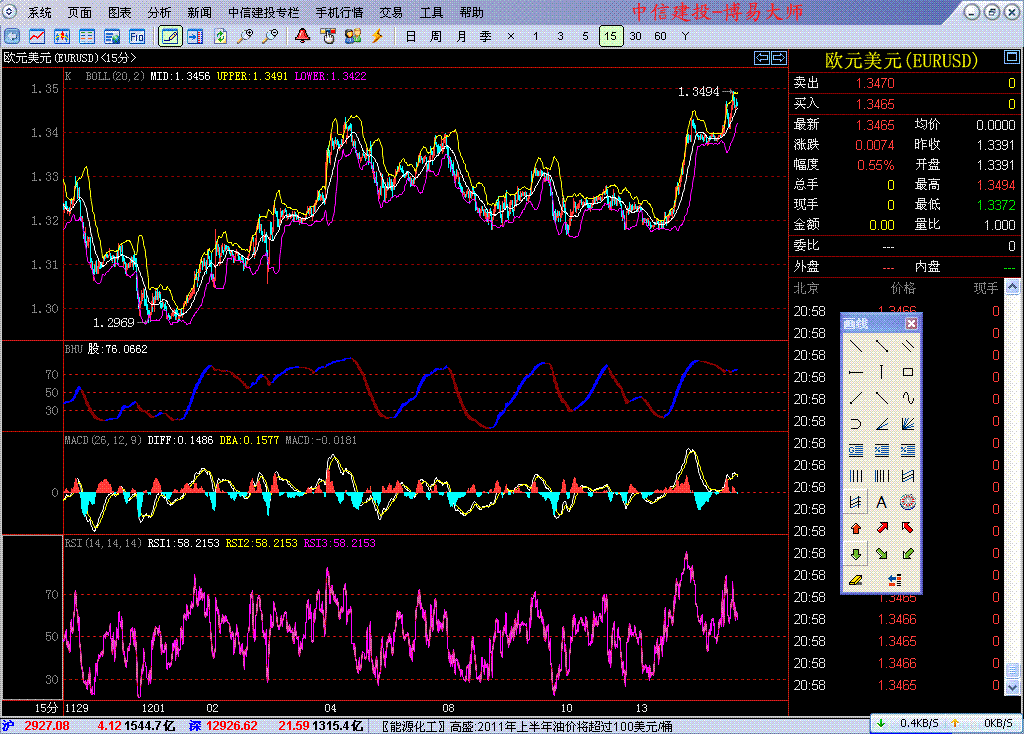The width and height of the screenshot is (1024, 734).
Task: Pick the text annotation 'A' drawing tool
Action: tap(881, 502)
